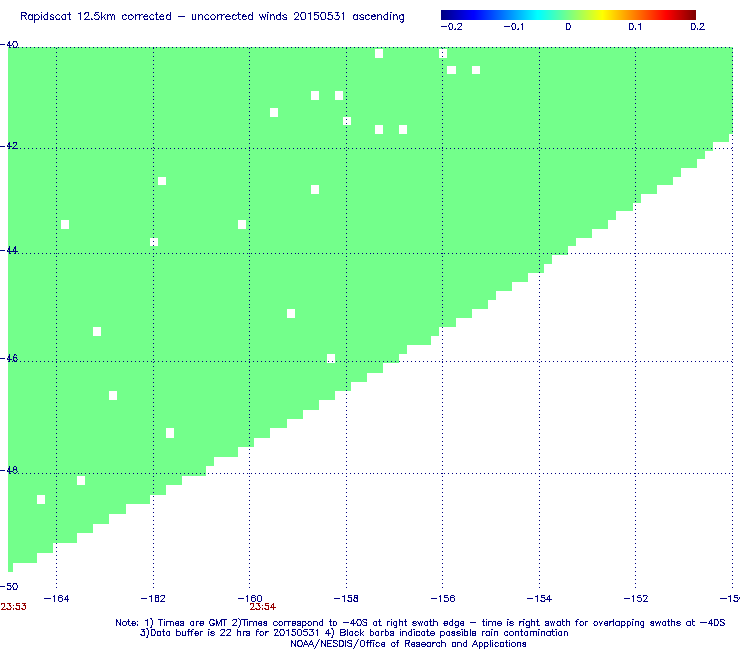Image resolution: width=740 pixels, height=650 pixels.
Task: Click the note line about GMT times
Action: coord(420,623)
